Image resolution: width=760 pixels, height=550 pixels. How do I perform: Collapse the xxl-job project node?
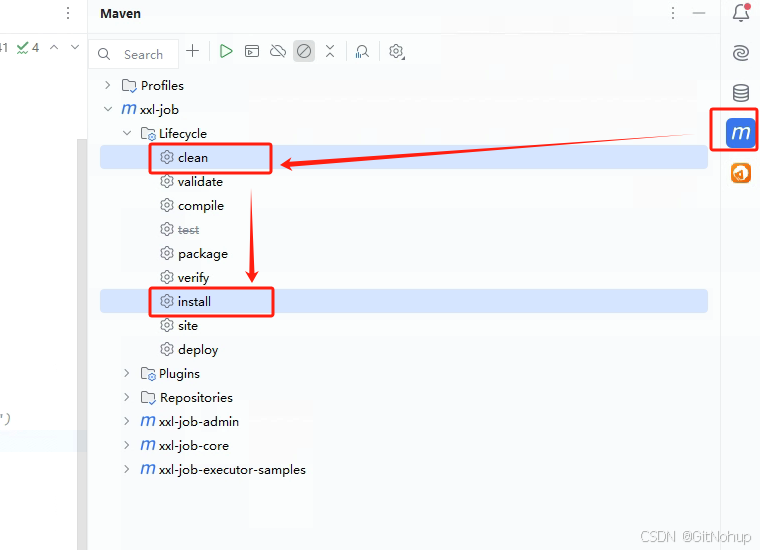[108, 109]
